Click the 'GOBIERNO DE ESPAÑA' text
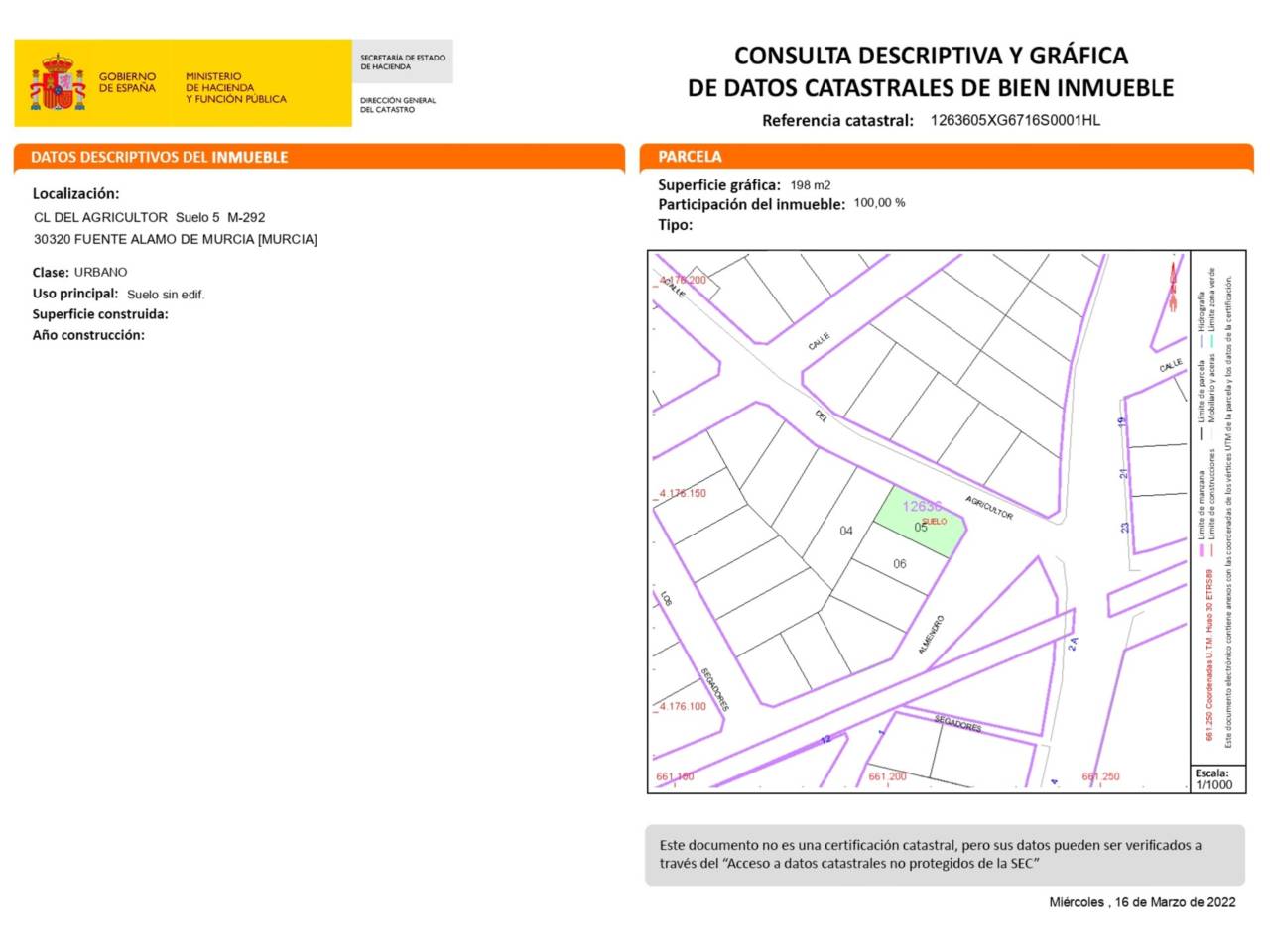 click(x=127, y=82)
